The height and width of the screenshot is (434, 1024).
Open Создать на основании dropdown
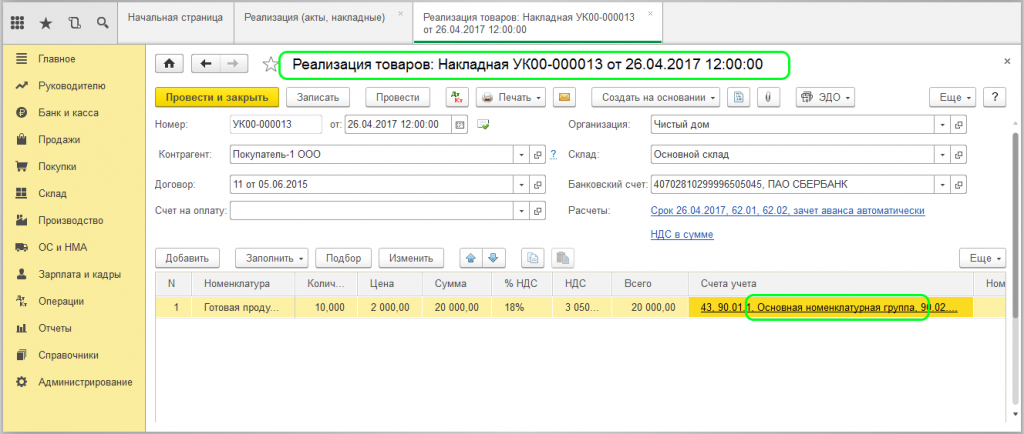(x=656, y=97)
